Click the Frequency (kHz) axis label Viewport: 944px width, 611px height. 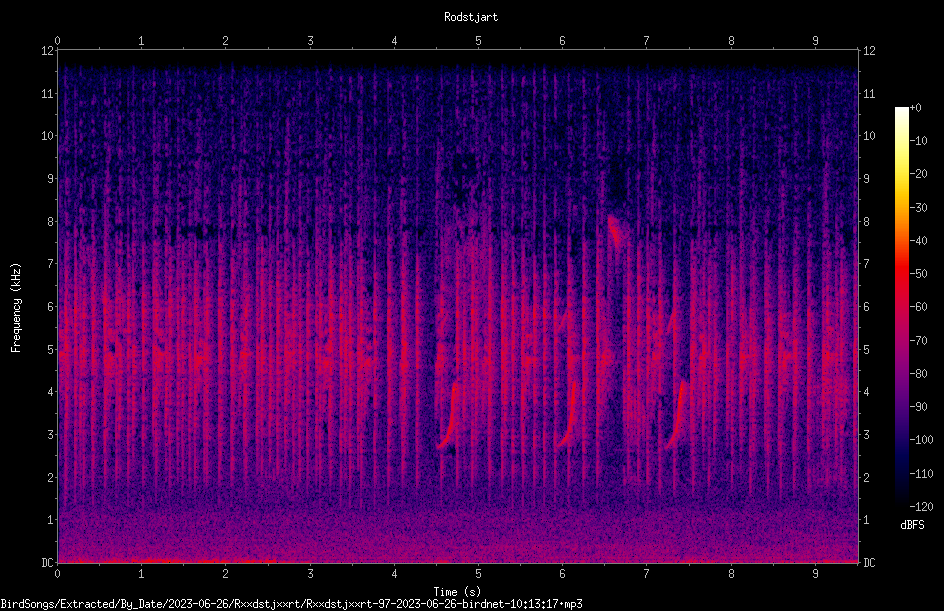(16, 308)
